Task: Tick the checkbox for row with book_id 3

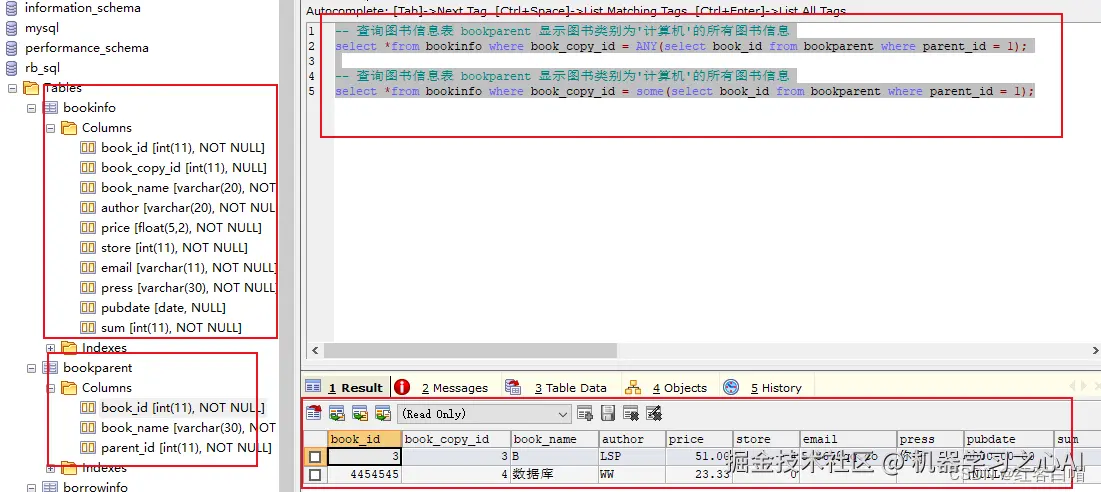Action: [315, 457]
